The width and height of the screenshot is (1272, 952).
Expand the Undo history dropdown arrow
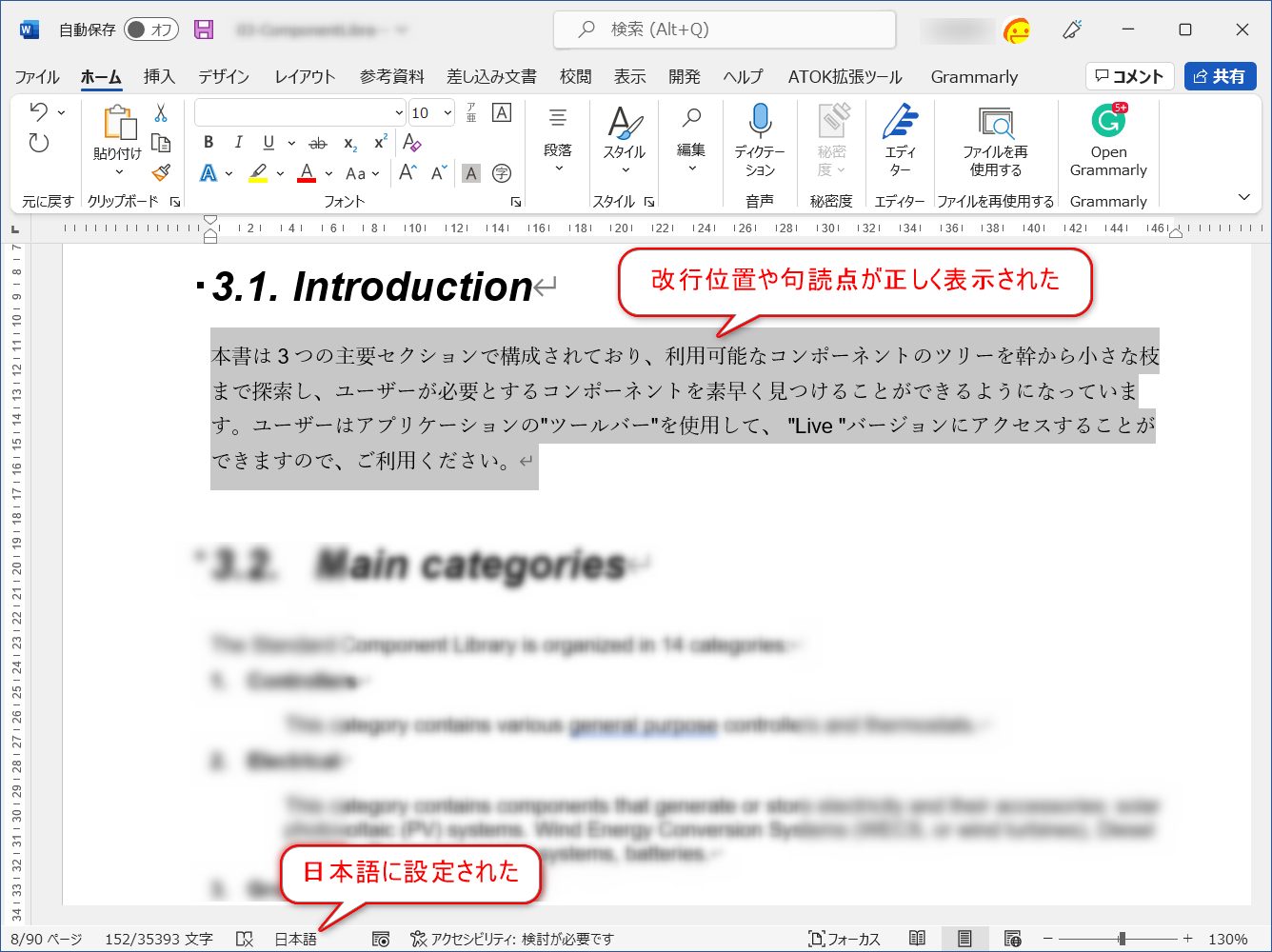[61, 112]
